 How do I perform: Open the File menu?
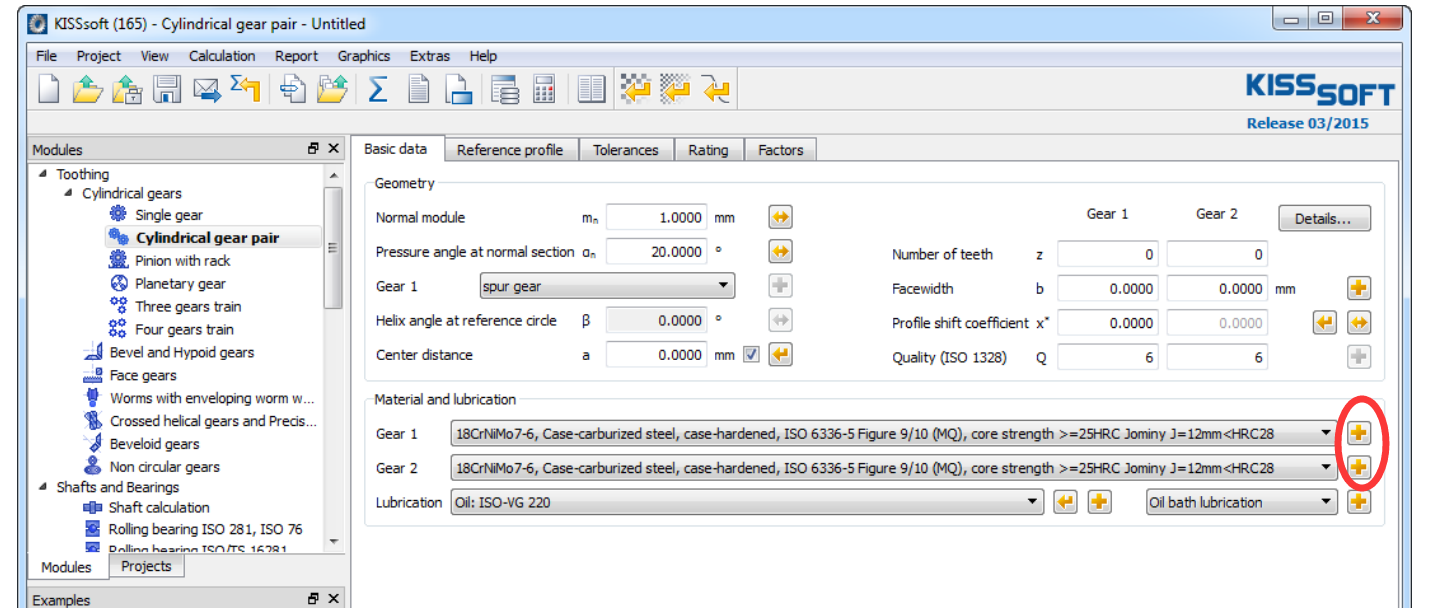(x=46, y=56)
